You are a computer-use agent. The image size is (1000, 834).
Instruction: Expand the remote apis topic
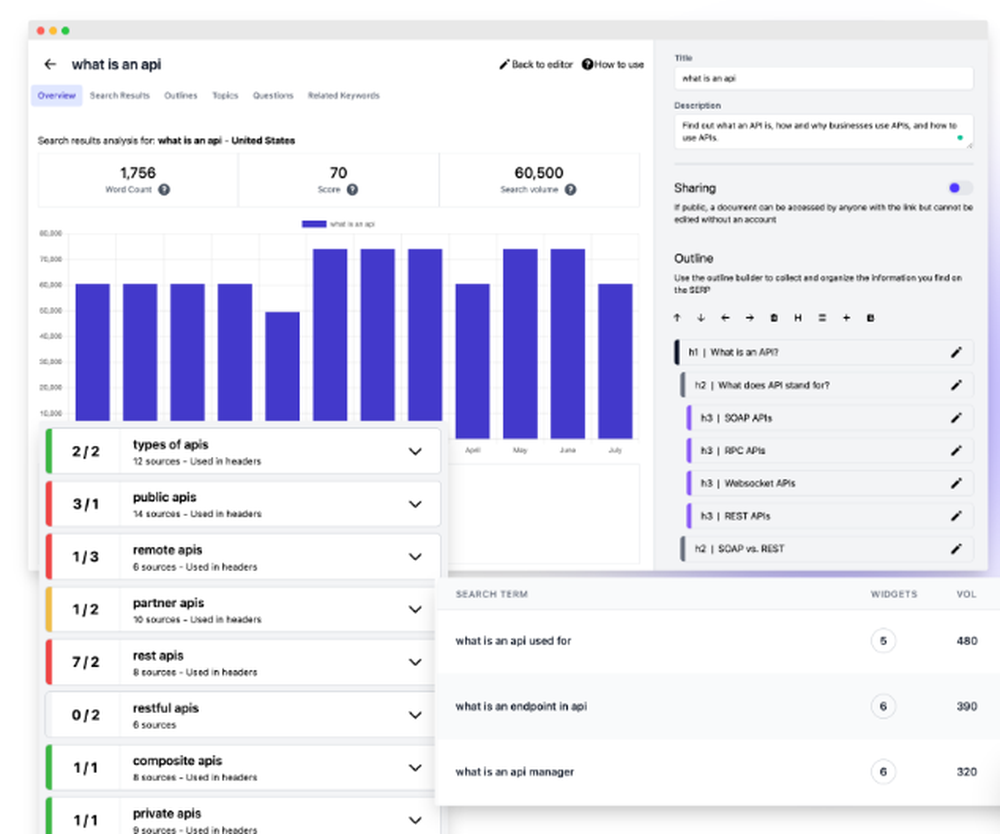click(x=415, y=557)
